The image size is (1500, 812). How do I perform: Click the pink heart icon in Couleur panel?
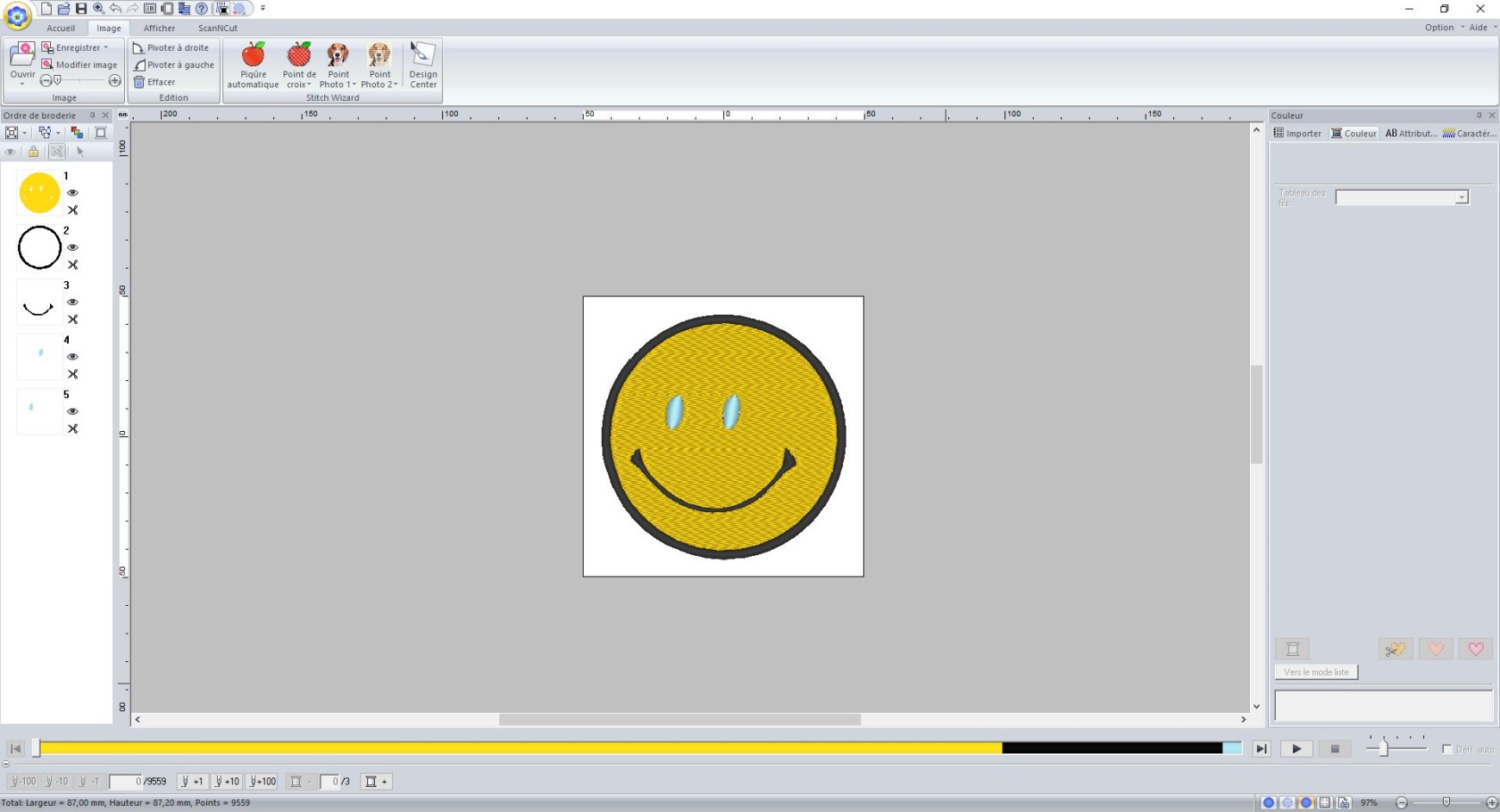pyautogui.click(x=1476, y=649)
